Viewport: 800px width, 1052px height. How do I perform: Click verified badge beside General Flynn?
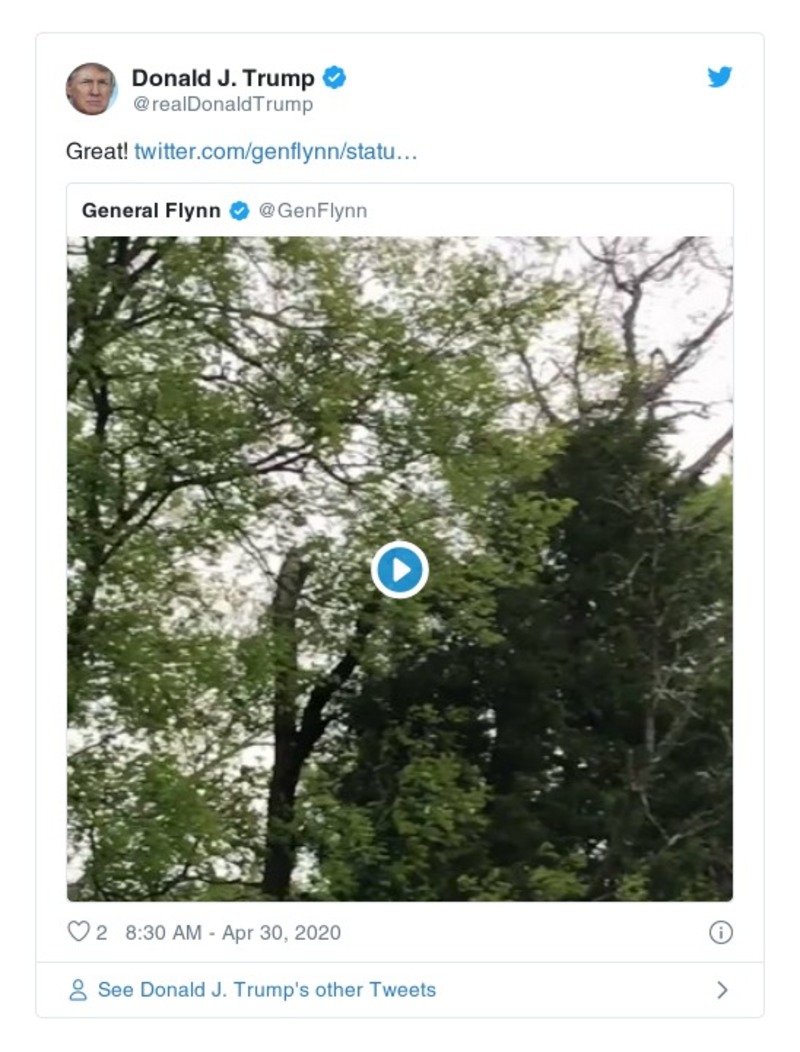click(x=239, y=210)
